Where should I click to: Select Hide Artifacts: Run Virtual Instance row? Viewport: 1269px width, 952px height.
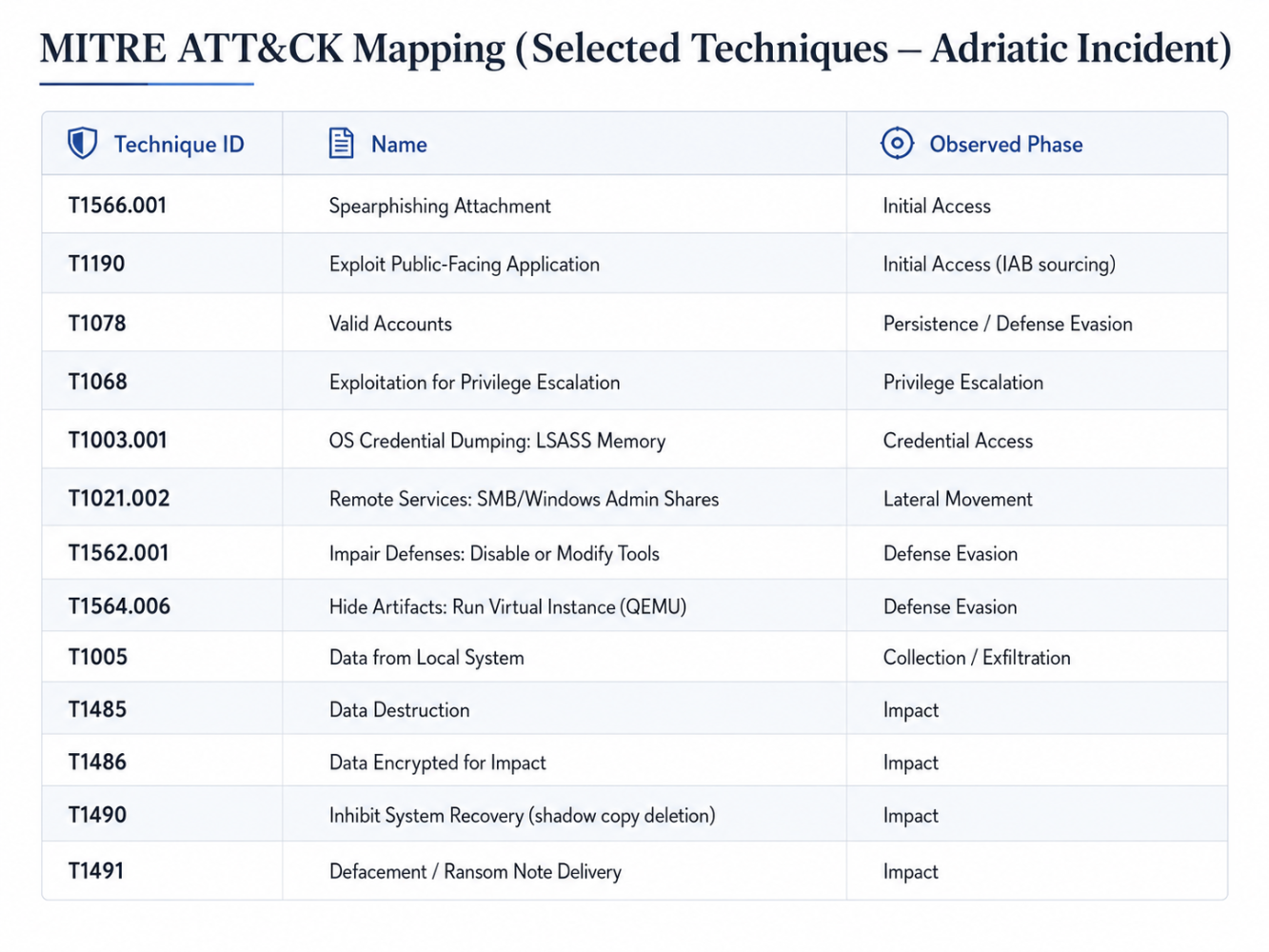pyautogui.click(x=634, y=606)
